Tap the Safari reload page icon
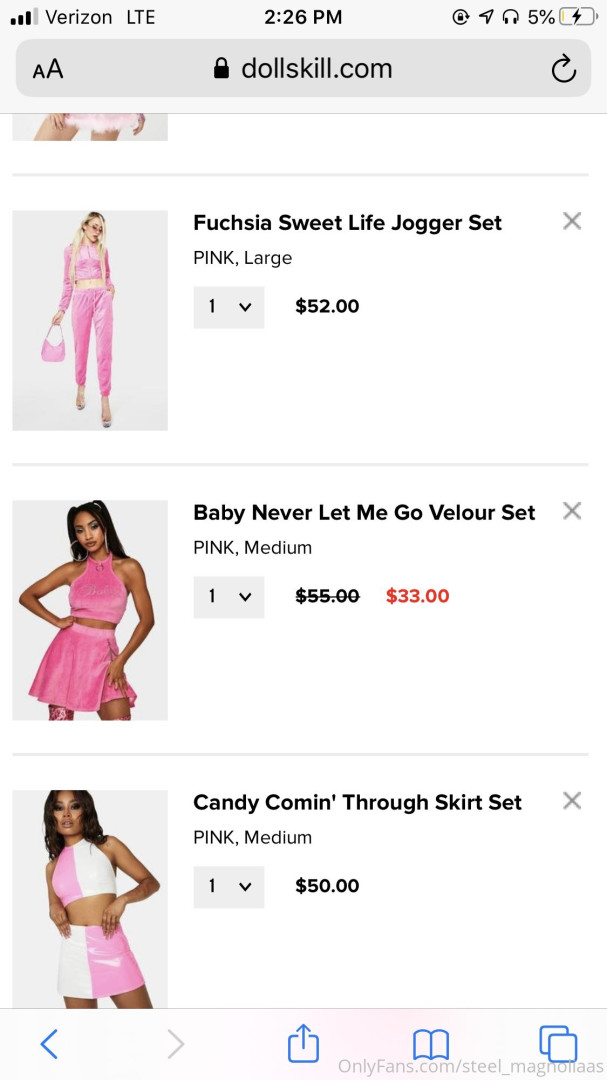The width and height of the screenshot is (607, 1080). tap(564, 69)
